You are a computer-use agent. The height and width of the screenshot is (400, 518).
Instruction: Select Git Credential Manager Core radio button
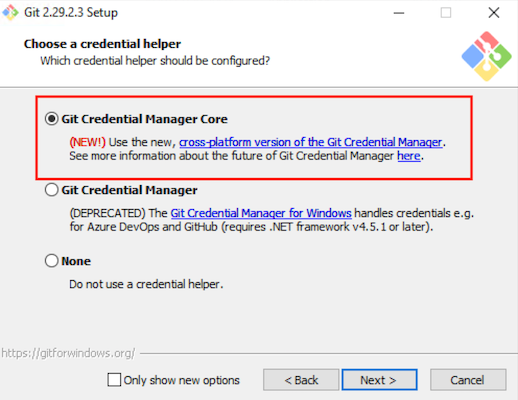pyautogui.click(x=52, y=119)
